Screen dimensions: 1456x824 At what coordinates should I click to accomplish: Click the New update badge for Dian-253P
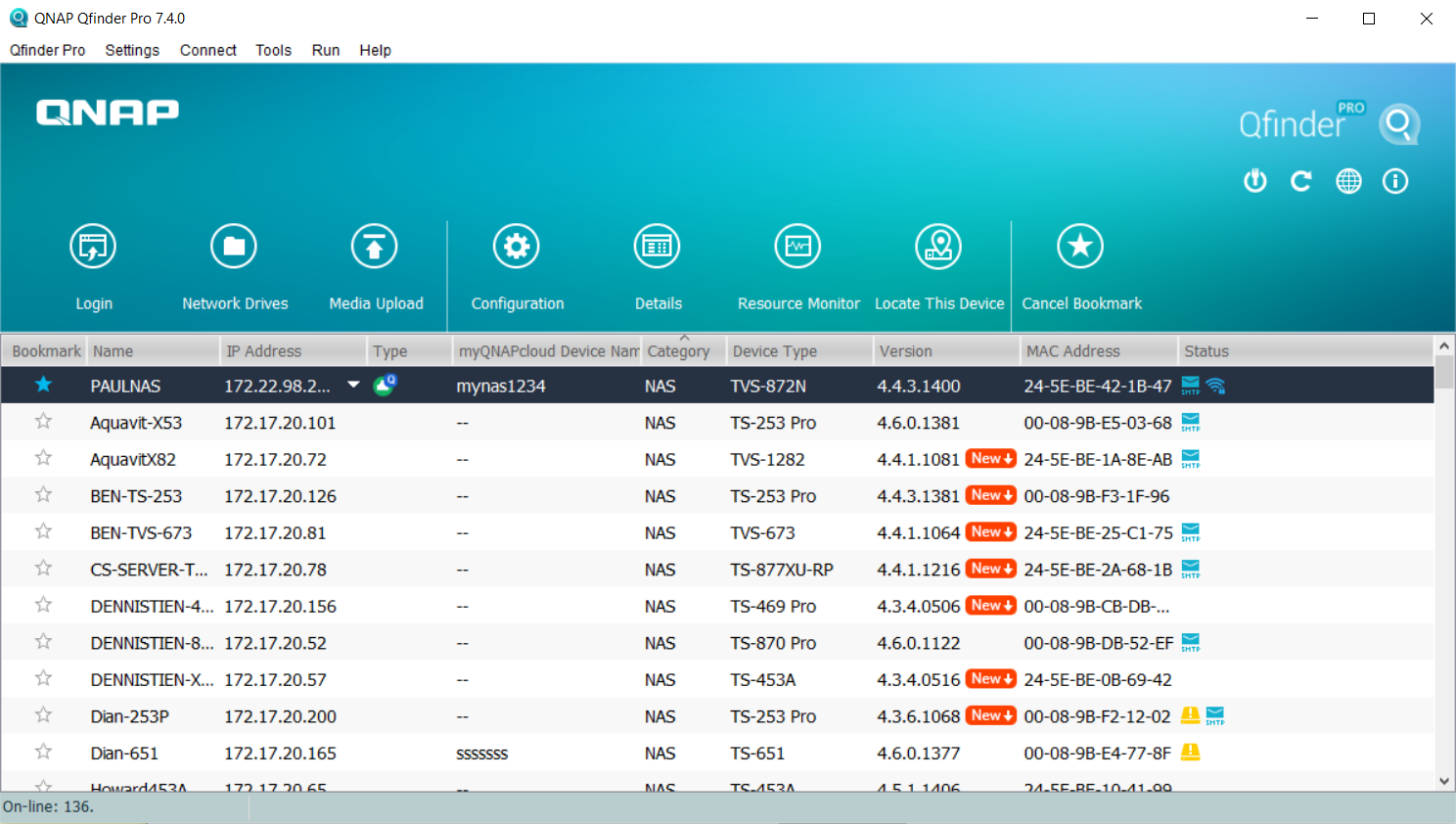click(x=991, y=715)
